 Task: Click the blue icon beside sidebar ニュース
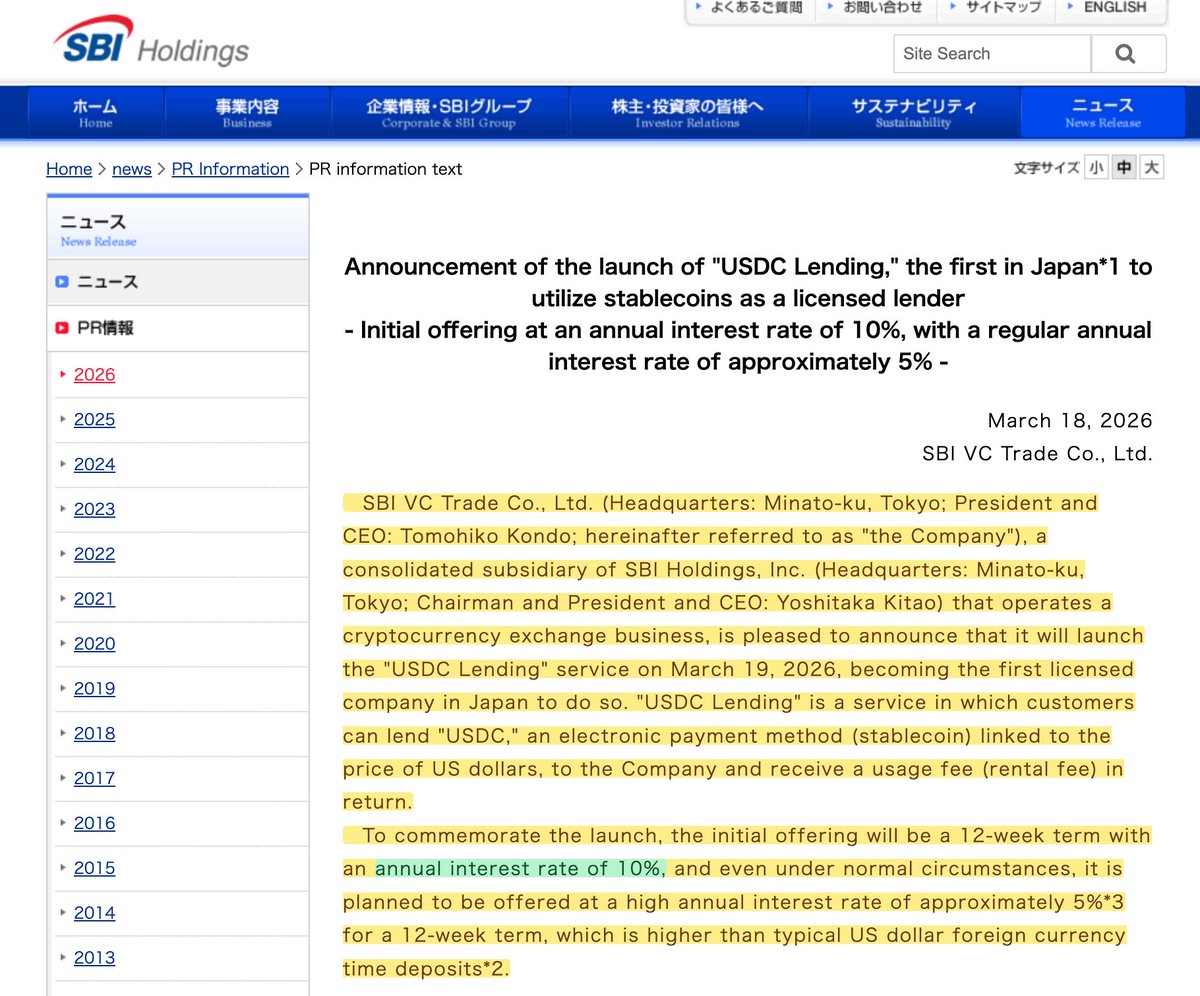coord(62,282)
